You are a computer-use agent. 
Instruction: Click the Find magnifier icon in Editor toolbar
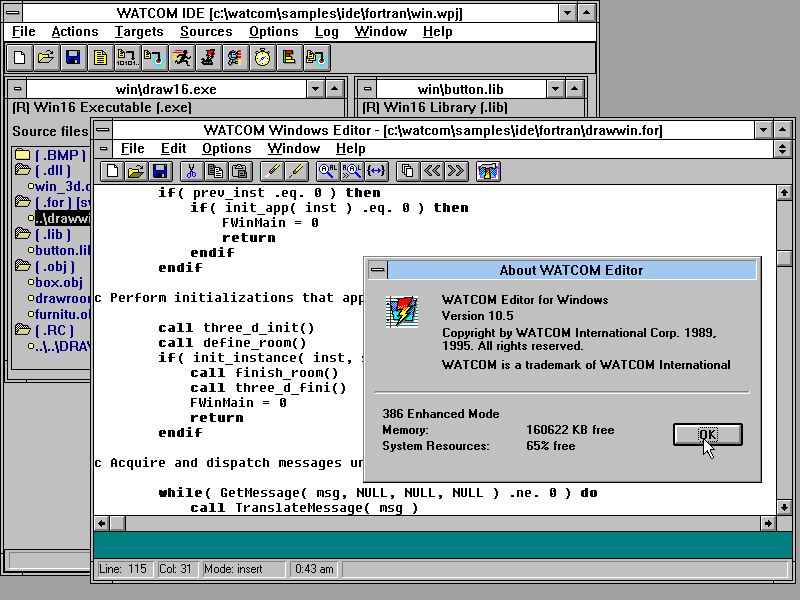coord(328,171)
